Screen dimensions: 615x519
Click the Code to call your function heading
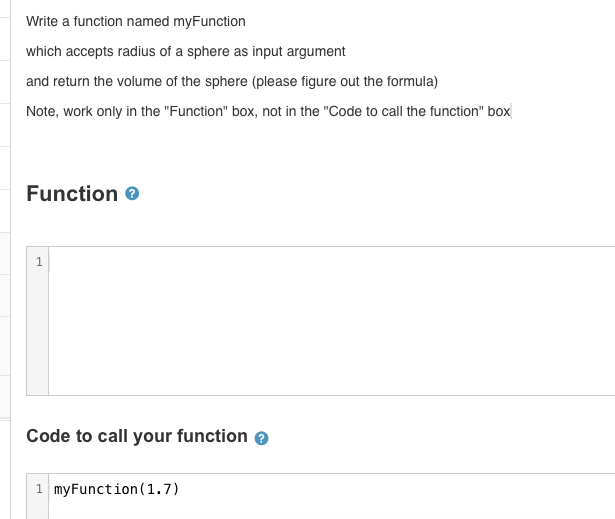(x=137, y=436)
